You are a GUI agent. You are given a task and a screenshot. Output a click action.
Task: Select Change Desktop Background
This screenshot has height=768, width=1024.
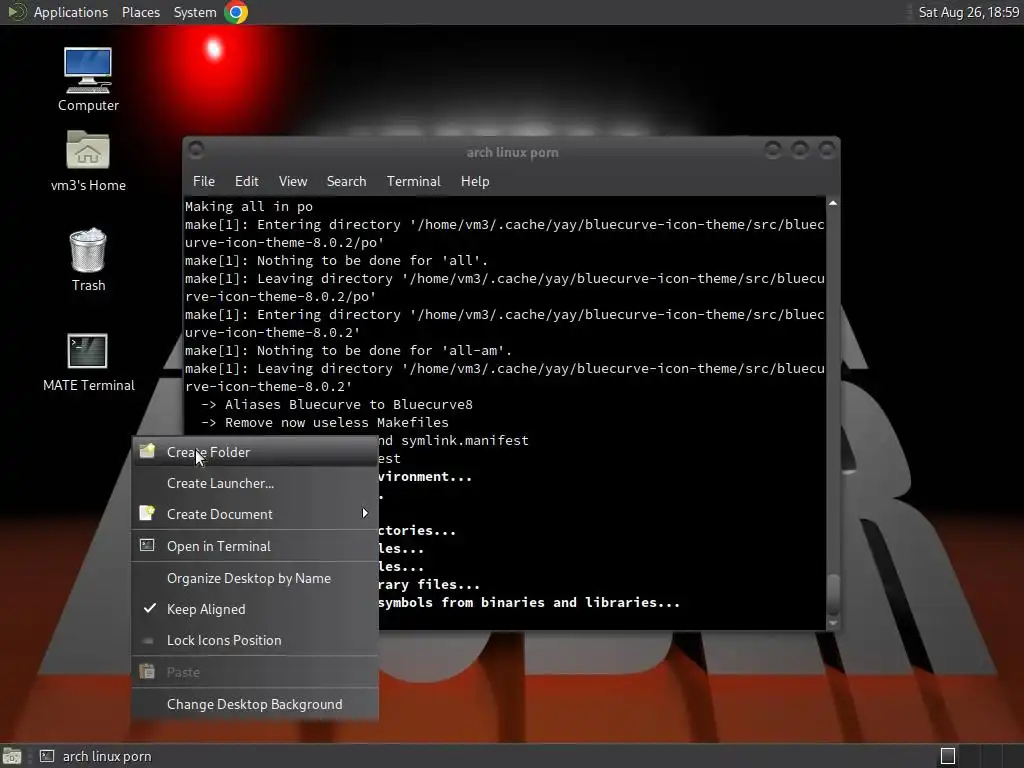pyautogui.click(x=255, y=704)
